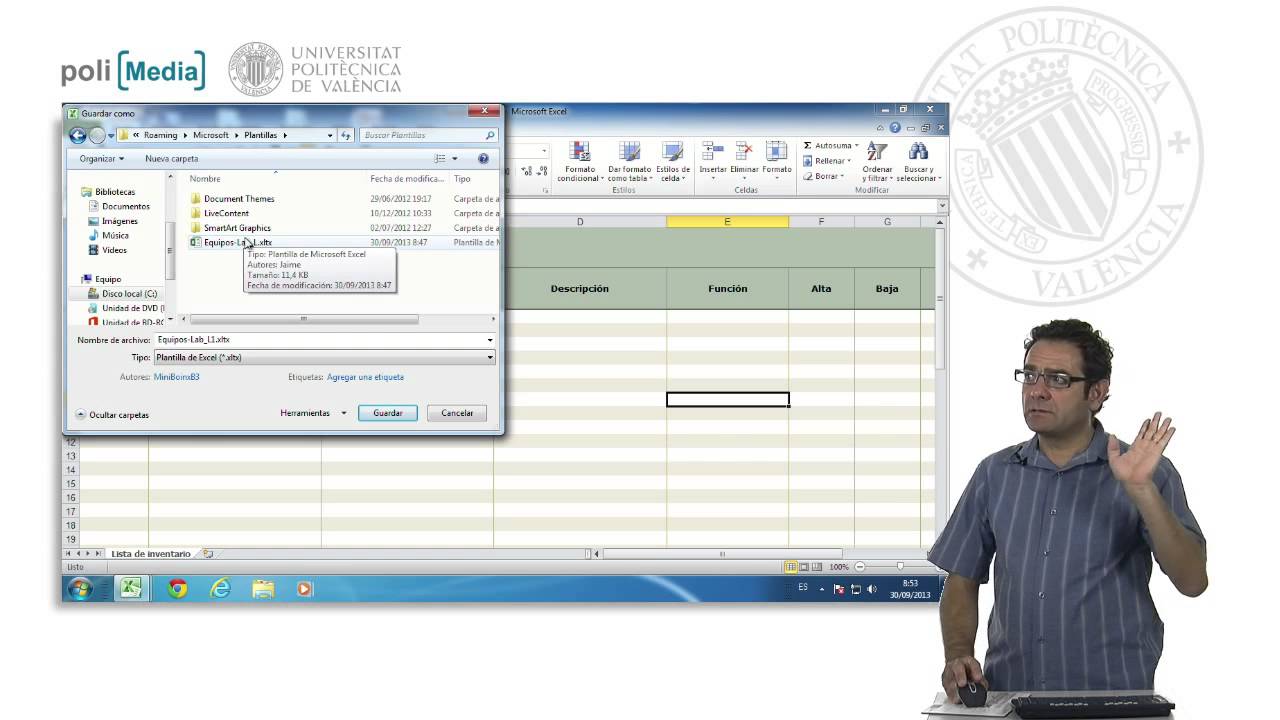Click the Rellenar fill icon
Image resolution: width=1280 pixels, height=720 pixels.
tap(808, 161)
